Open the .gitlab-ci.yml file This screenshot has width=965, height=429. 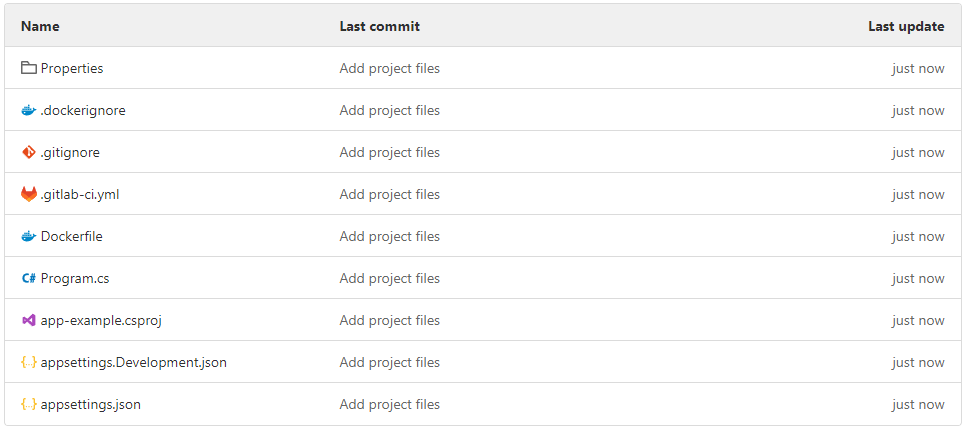click(x=80, y=194)
